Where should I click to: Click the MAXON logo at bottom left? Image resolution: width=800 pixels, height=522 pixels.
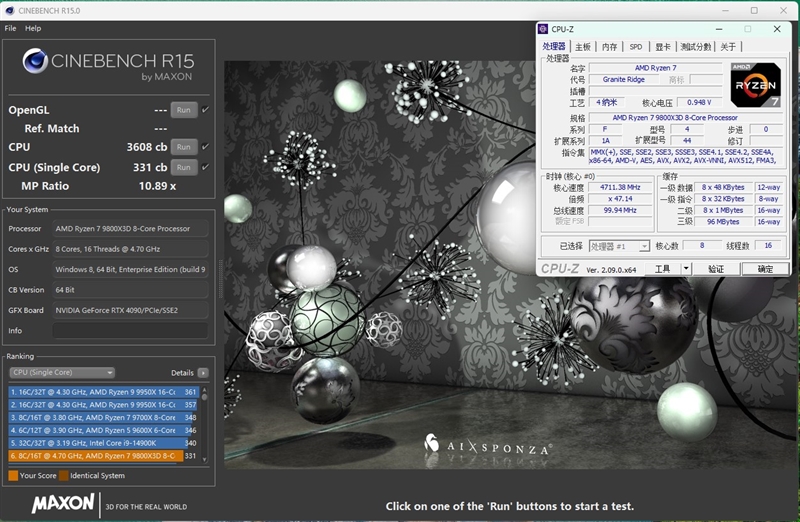[63, 503]
